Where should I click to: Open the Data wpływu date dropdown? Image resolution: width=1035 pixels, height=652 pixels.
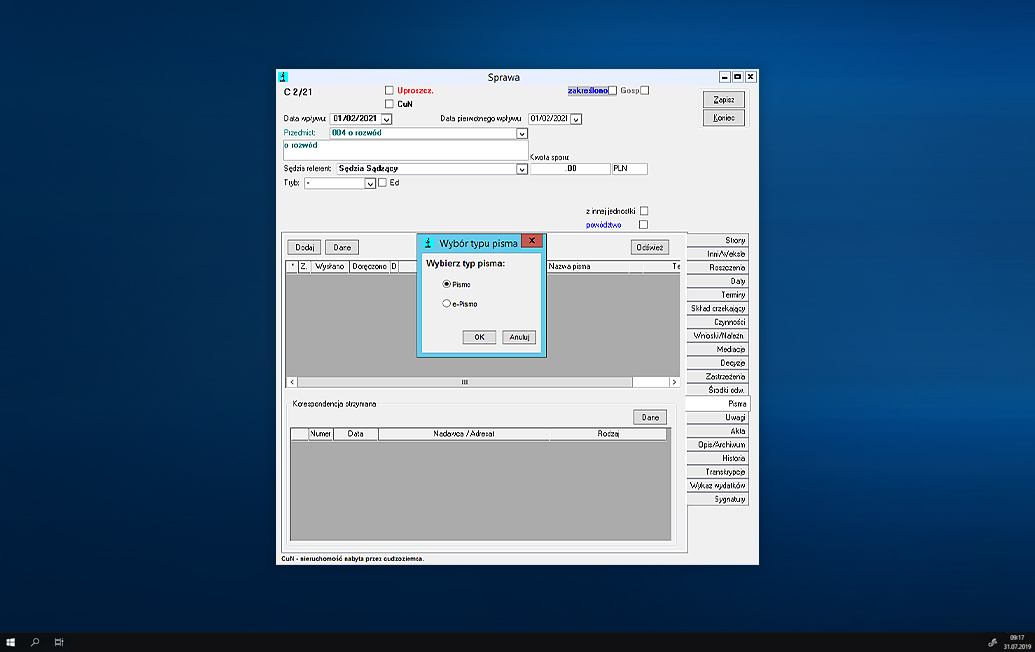click(x=387, y=119)
